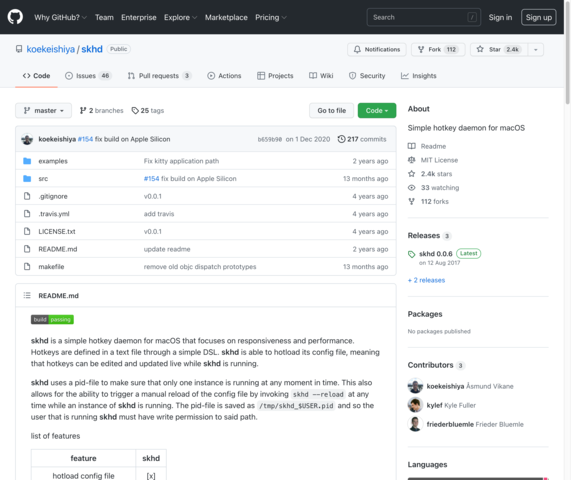571x480 pixels.
Task: Click kylef's contributor avatar
Action: pyautogui.click(x=415, y=405)
